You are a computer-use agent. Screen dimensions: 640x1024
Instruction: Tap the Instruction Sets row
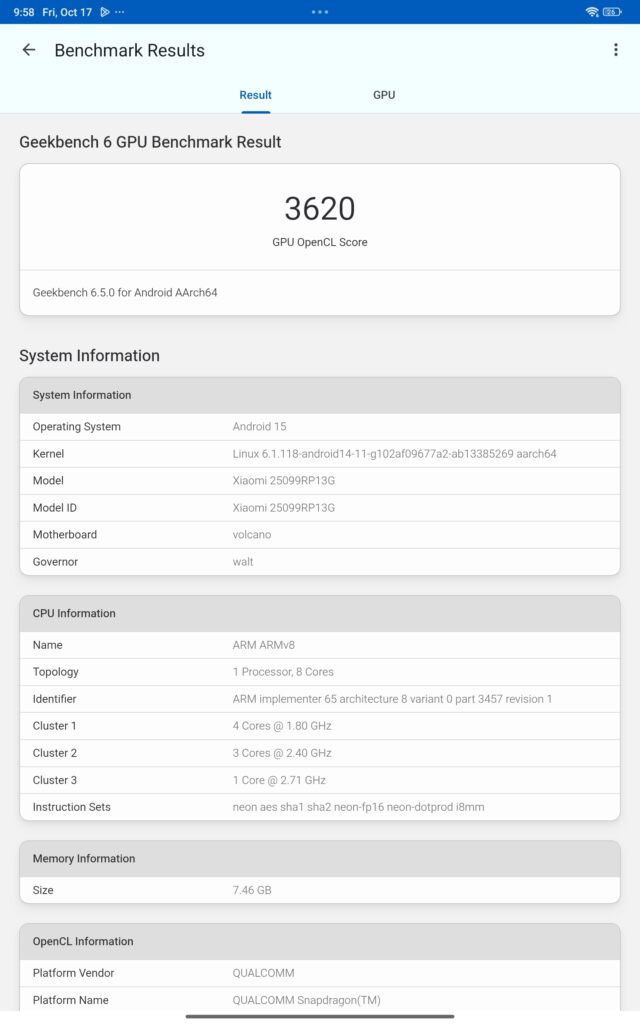(320, 807)
